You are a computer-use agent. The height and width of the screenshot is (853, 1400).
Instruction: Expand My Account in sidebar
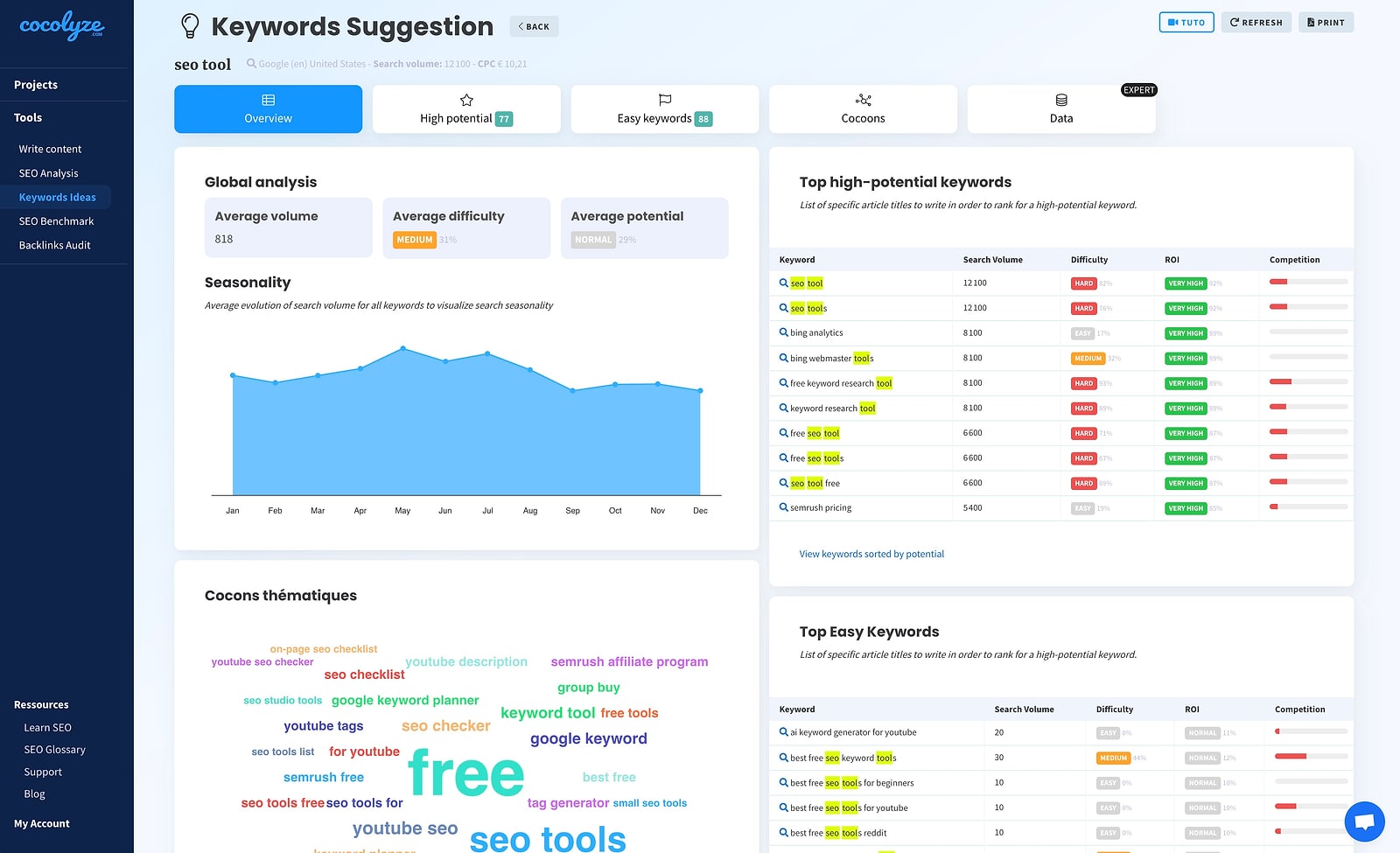pyautogui.click(x=42, y=823)
